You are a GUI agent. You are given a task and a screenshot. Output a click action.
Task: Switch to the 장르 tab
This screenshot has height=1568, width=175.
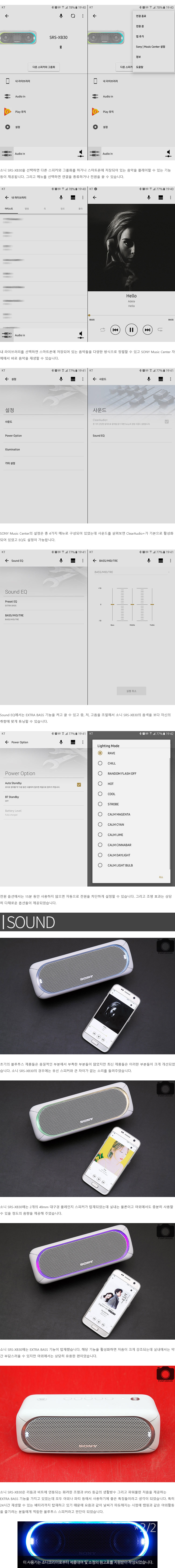coord(62,209)
